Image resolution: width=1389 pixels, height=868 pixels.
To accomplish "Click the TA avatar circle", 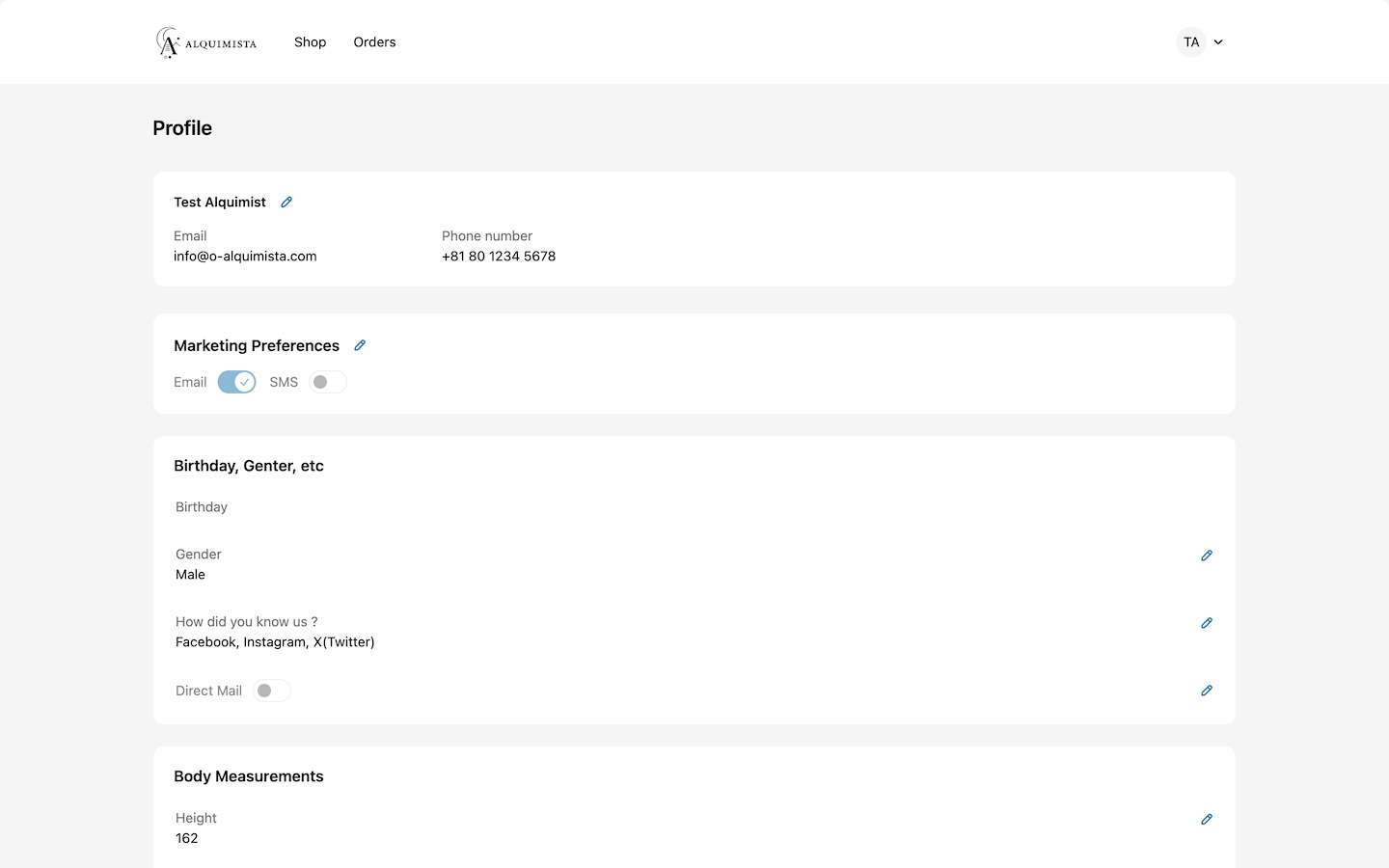I will coord(1191,42).
